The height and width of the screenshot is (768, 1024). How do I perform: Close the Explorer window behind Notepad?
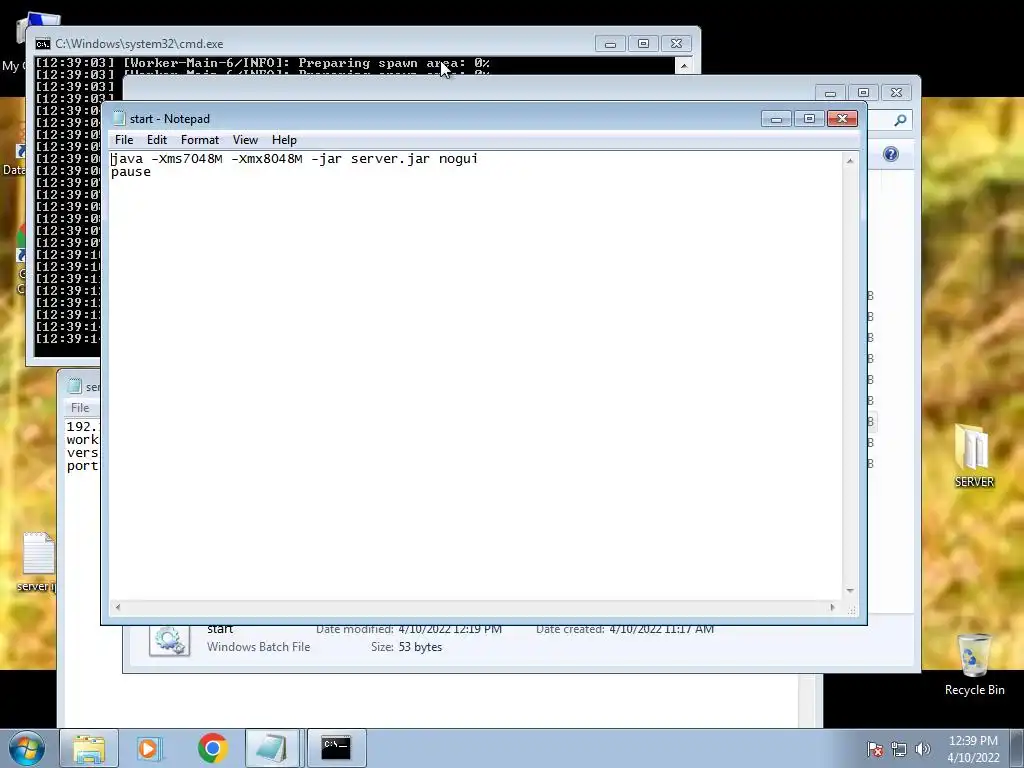[896, 93]
